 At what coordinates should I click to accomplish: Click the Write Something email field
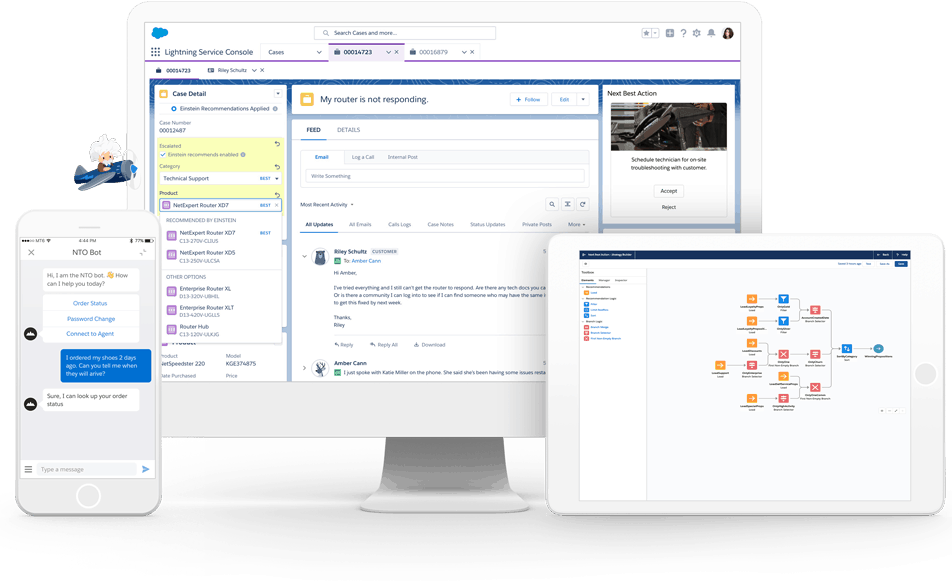coord(444,176)
